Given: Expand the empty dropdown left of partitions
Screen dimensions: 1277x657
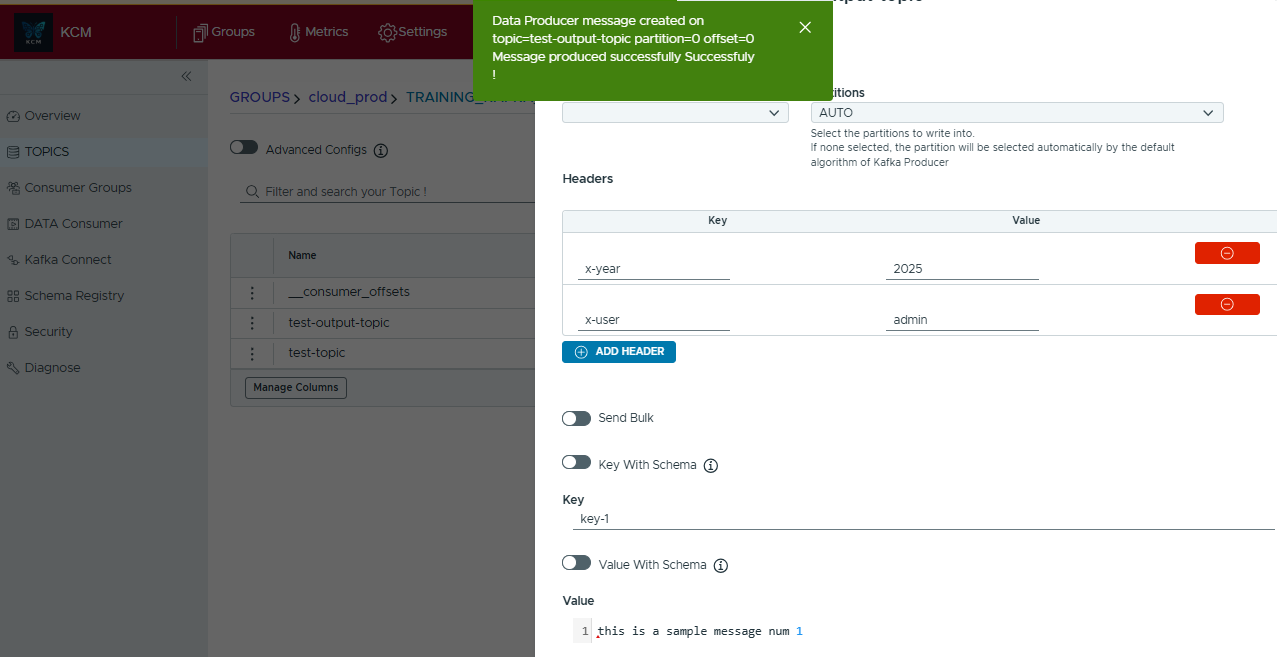Looking at the screenshot, I should 675,113.
